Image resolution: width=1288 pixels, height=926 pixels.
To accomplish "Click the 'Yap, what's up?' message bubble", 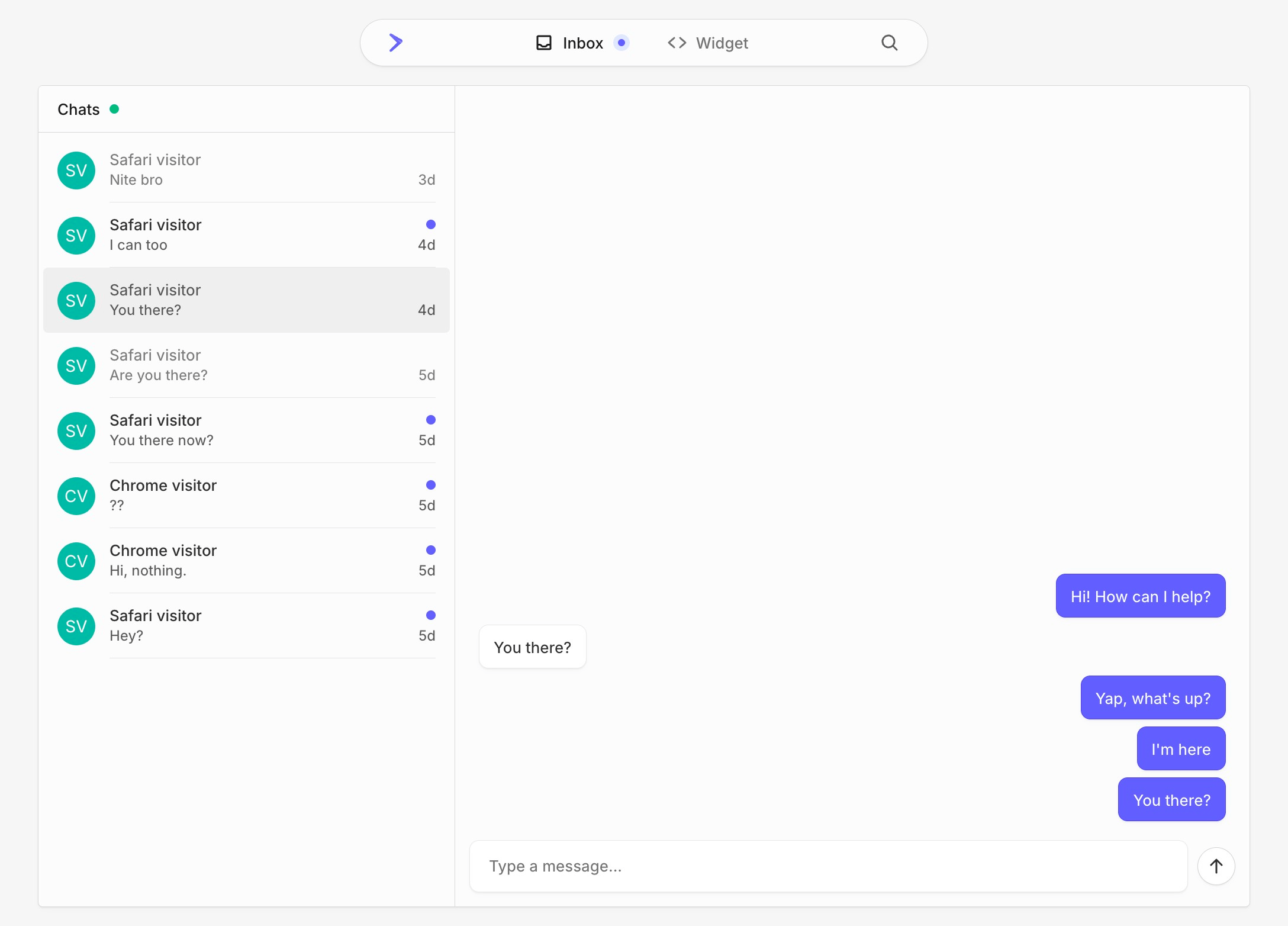I will click(x=1152, y=698).
